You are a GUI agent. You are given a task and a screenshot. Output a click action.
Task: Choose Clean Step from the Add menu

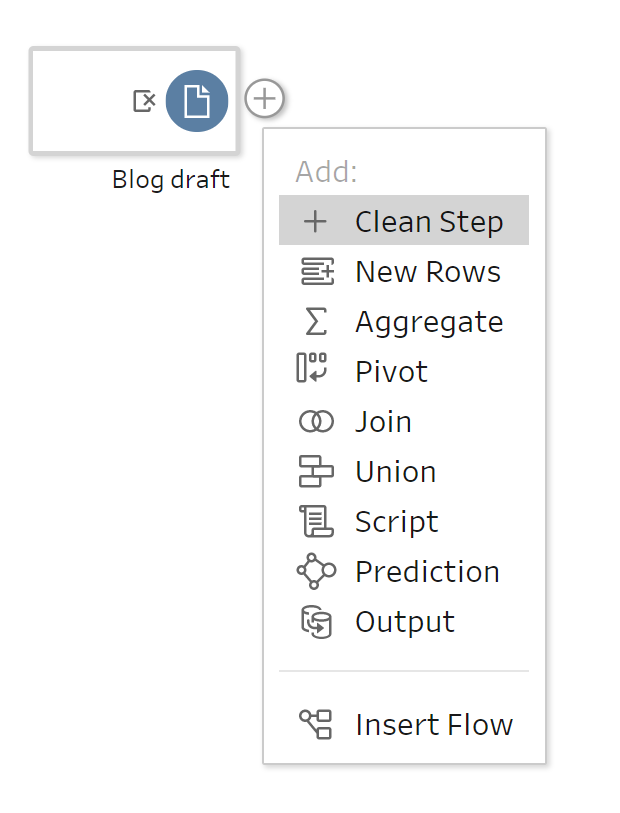(x=429, y=221)
